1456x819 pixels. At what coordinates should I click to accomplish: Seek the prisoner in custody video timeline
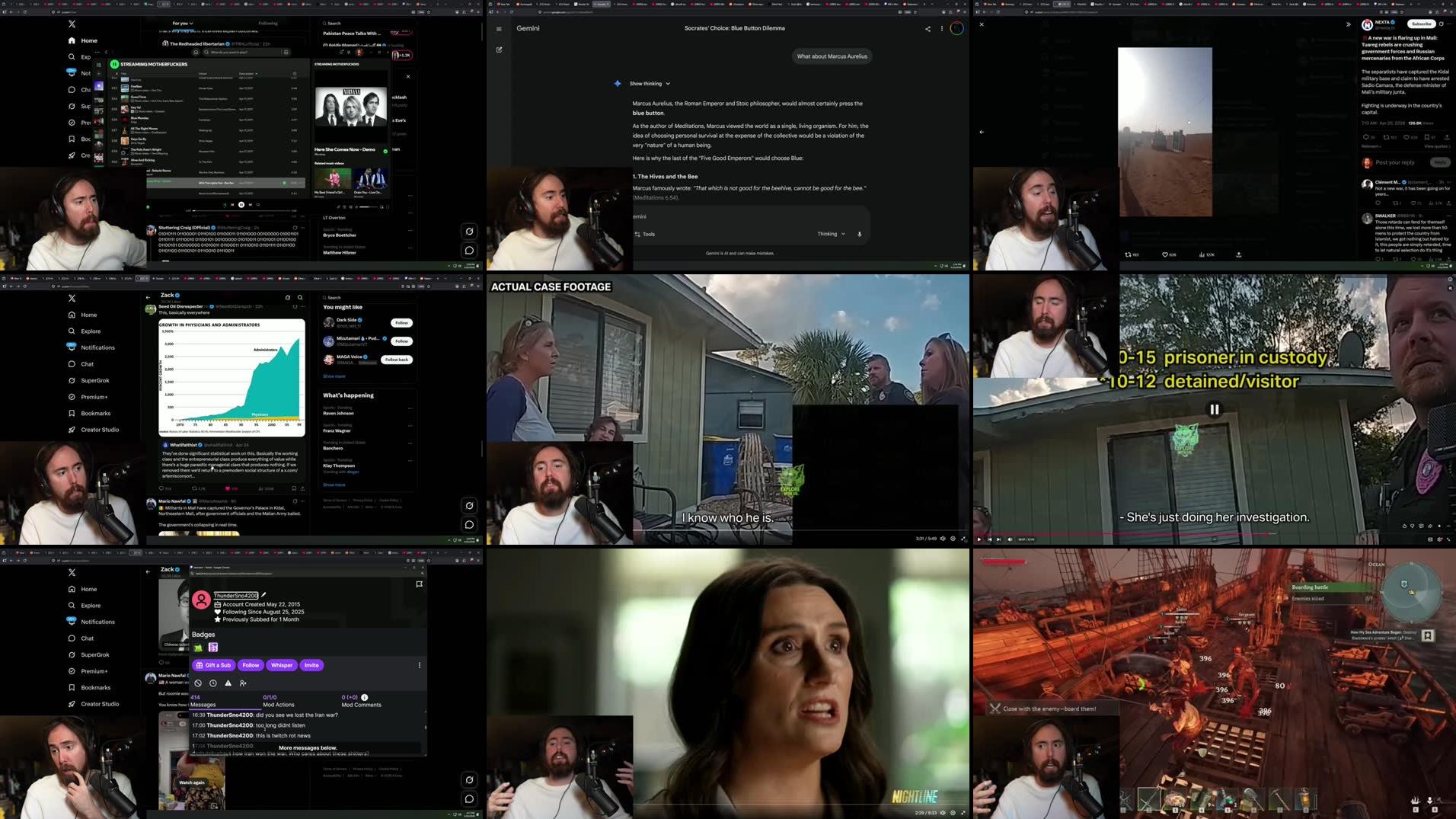(x=1214, y=533)
